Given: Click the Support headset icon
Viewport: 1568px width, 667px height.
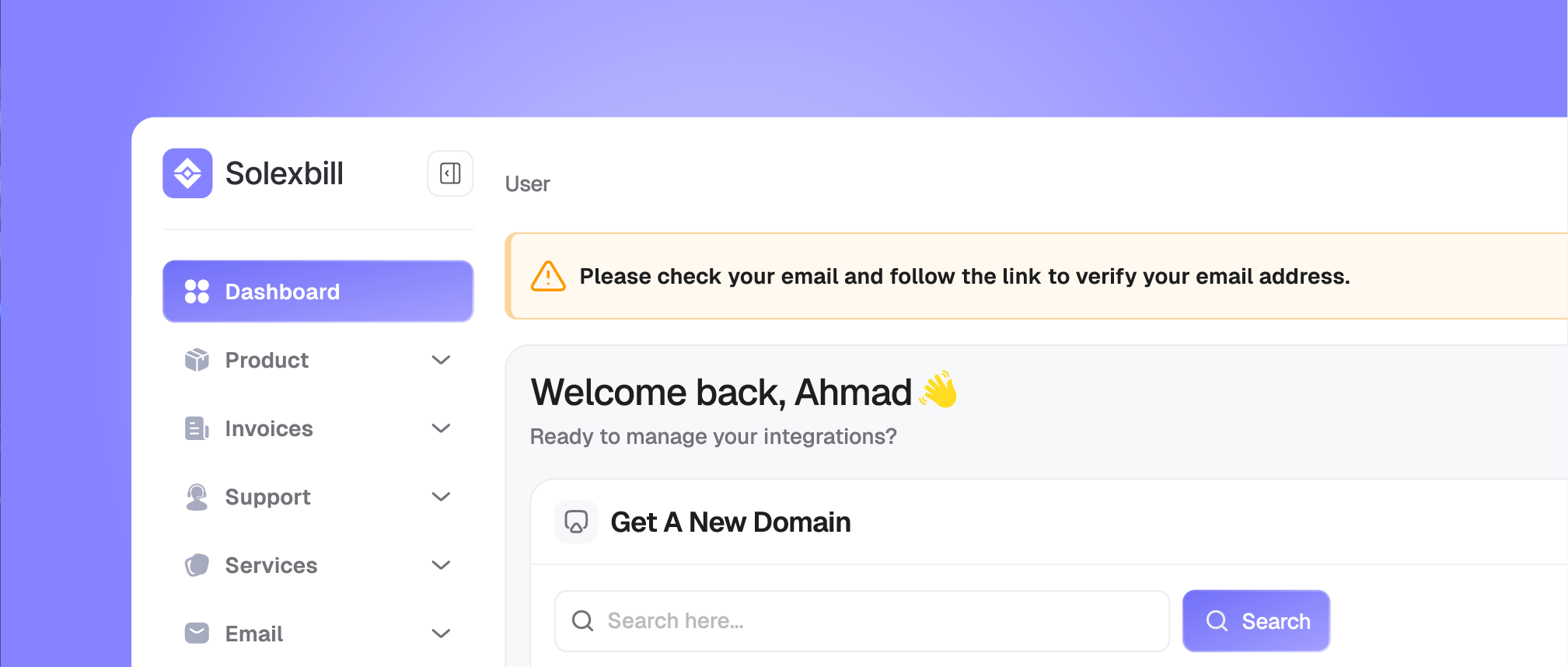Looking at the screenshot, I should [197, 497].
